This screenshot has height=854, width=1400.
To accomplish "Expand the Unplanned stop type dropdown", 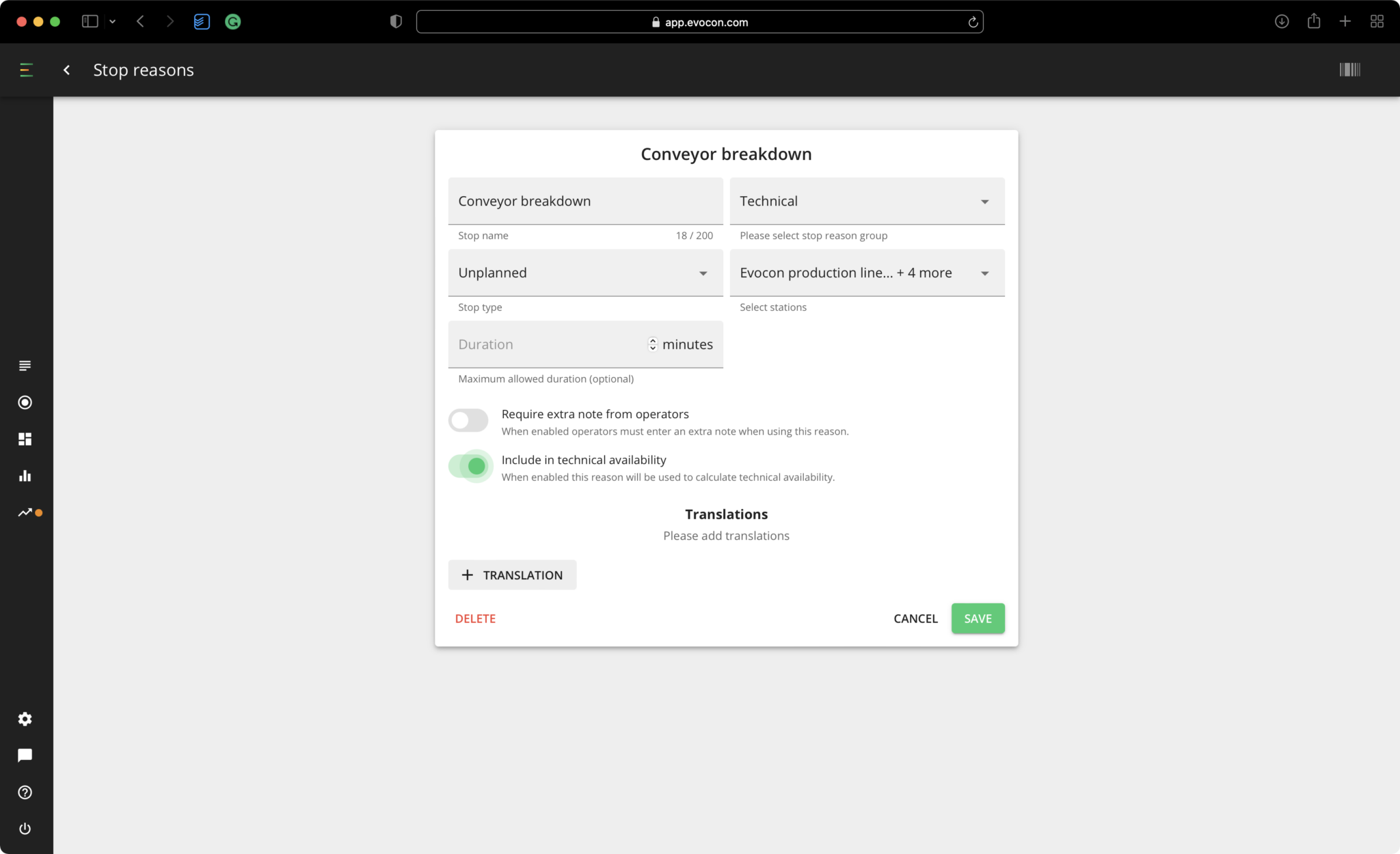I will (x=703, y=273).
